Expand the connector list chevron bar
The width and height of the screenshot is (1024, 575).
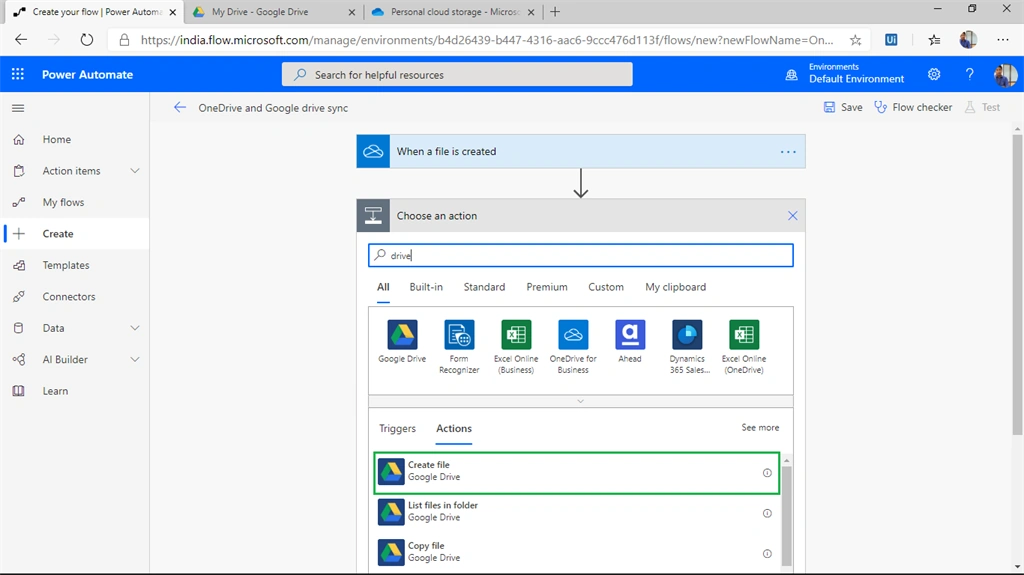581,401
